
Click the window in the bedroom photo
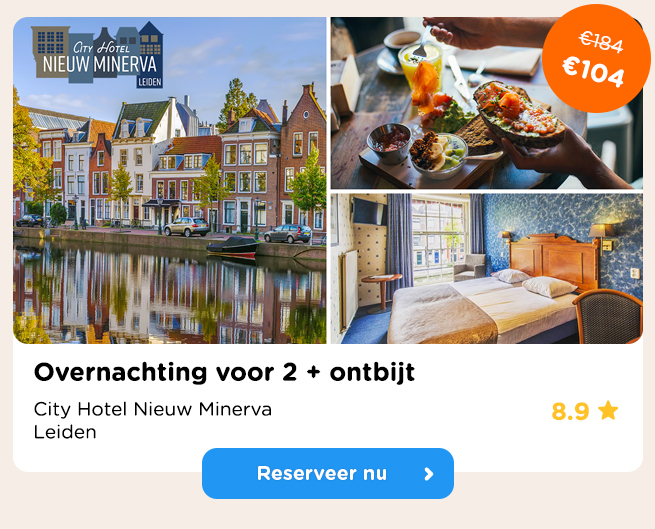coord(439,239)
